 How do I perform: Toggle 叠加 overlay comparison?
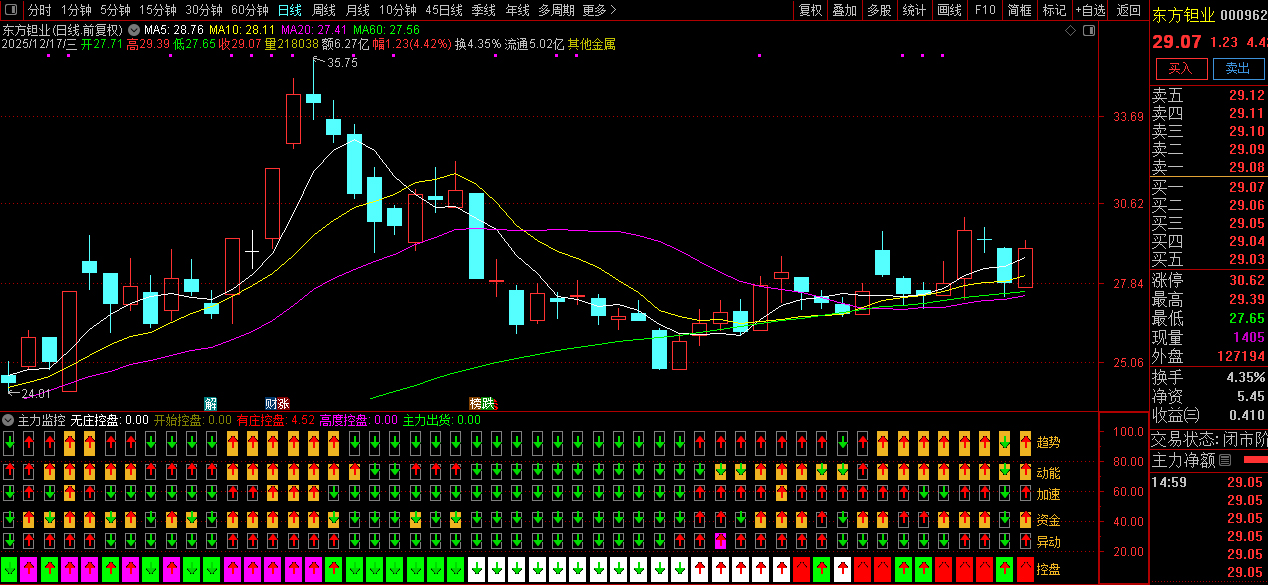(x=844, y=10)
